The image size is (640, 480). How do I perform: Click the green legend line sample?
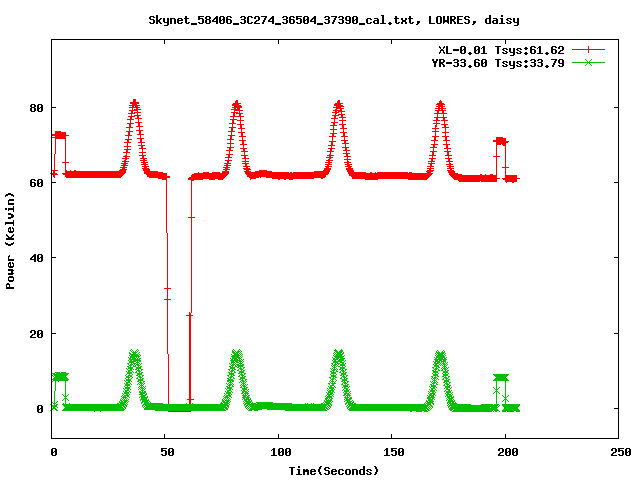[x=588, y=62]
